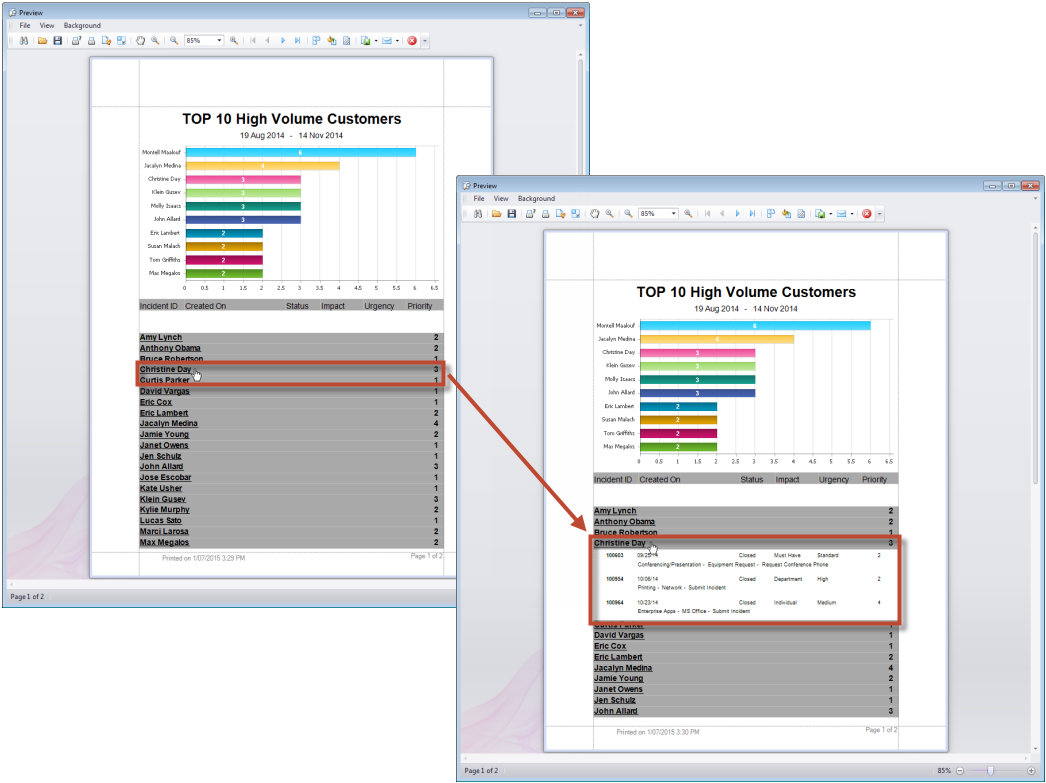Click Save disk icon in back Preview window
The image size is (1046, 783).
(58, 41)
